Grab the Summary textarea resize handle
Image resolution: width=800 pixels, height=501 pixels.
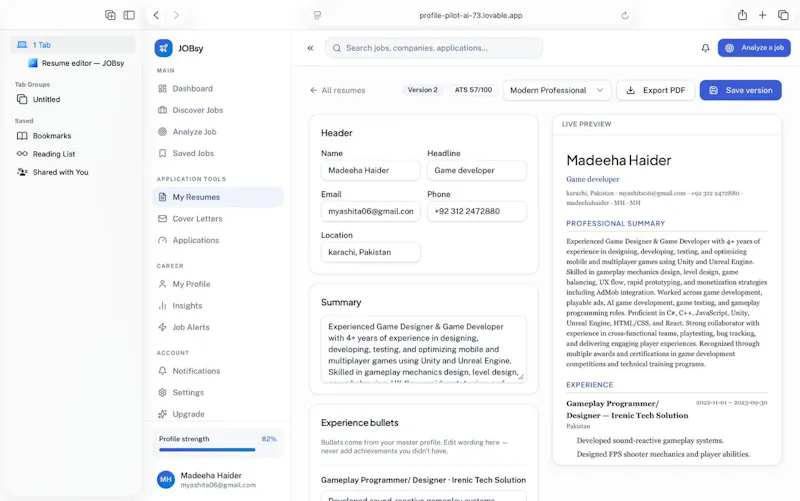pyautogui.click(x=521, y=378)
